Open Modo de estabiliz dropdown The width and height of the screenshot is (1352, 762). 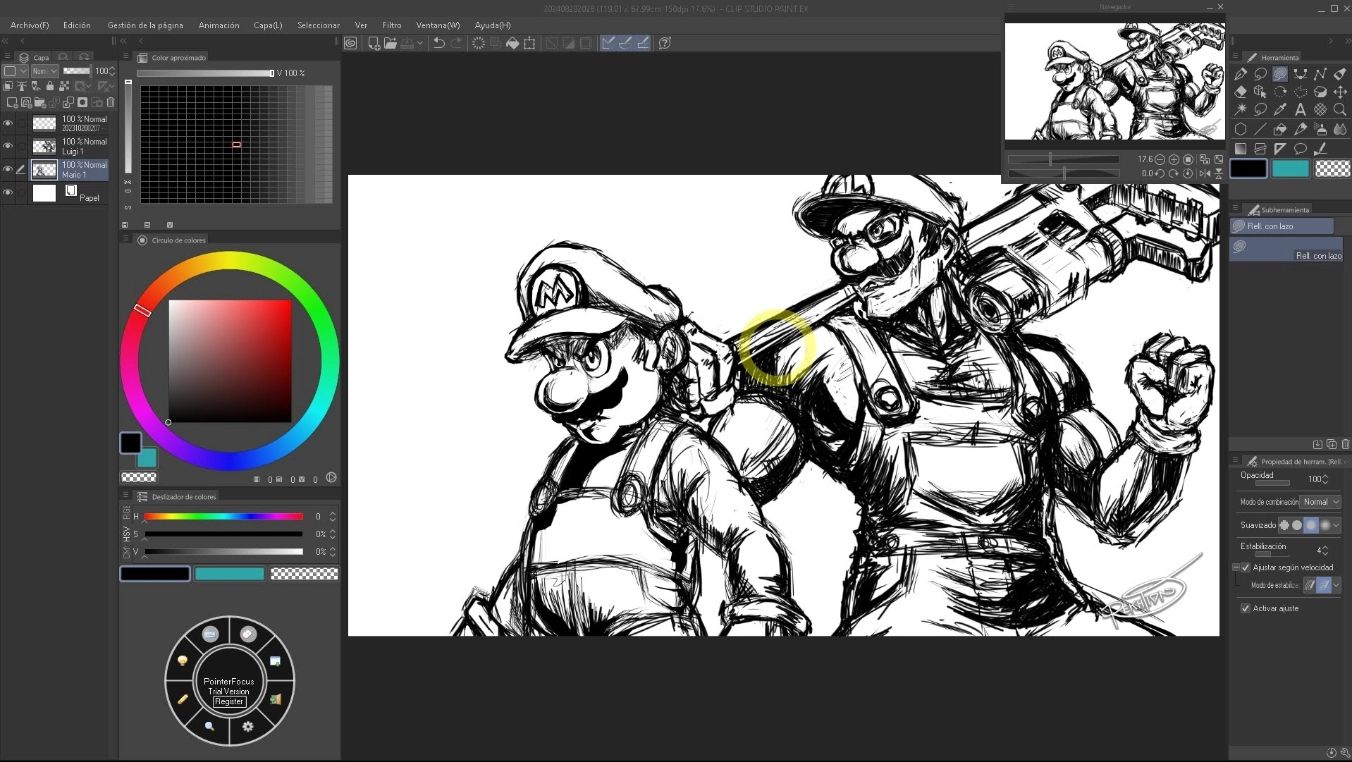1336,585
